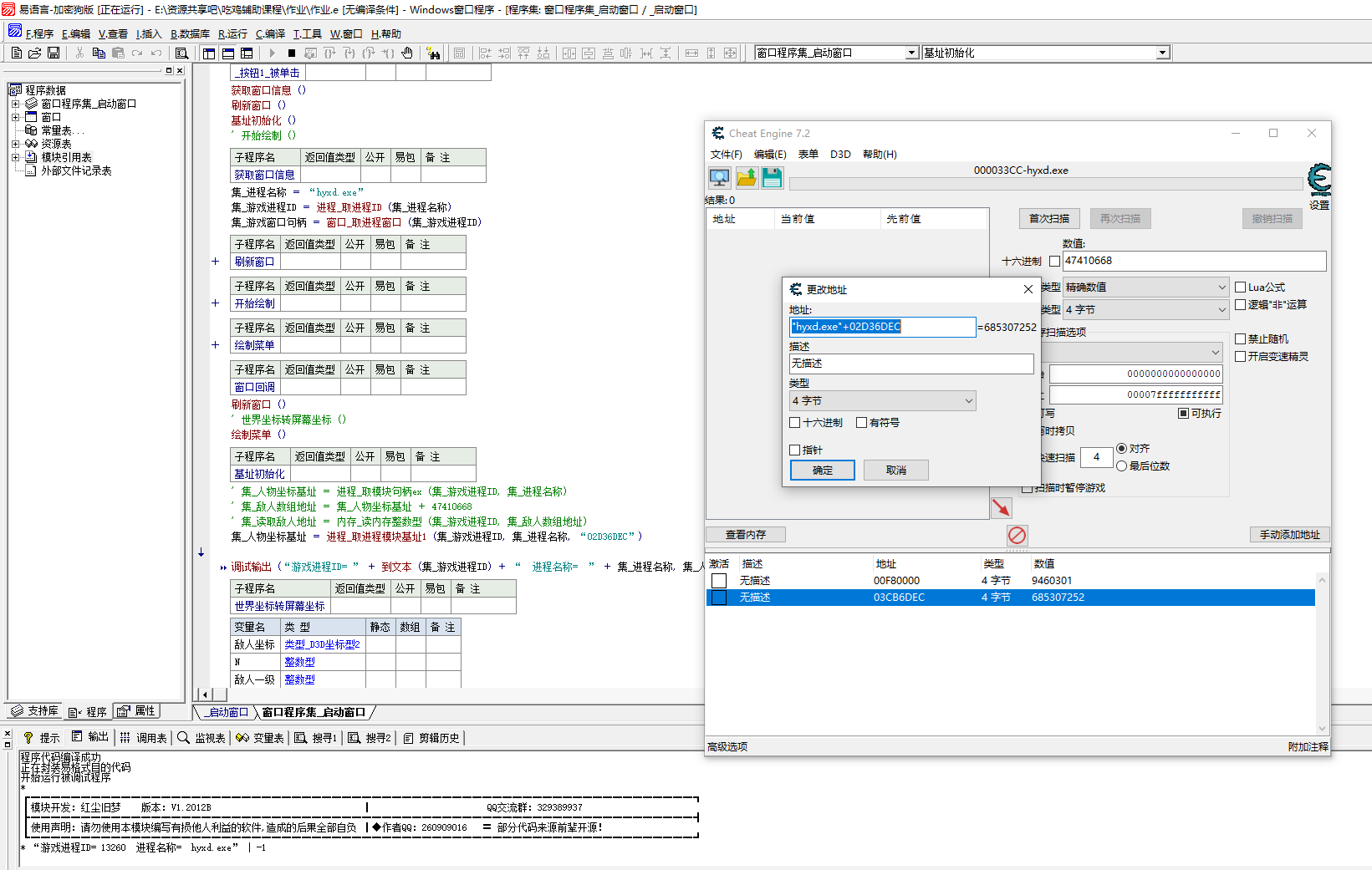This screenshot has width=1372, height=870.
Task: Click the third window layout icon in toolbar
Action: click(x=247, y=53)
